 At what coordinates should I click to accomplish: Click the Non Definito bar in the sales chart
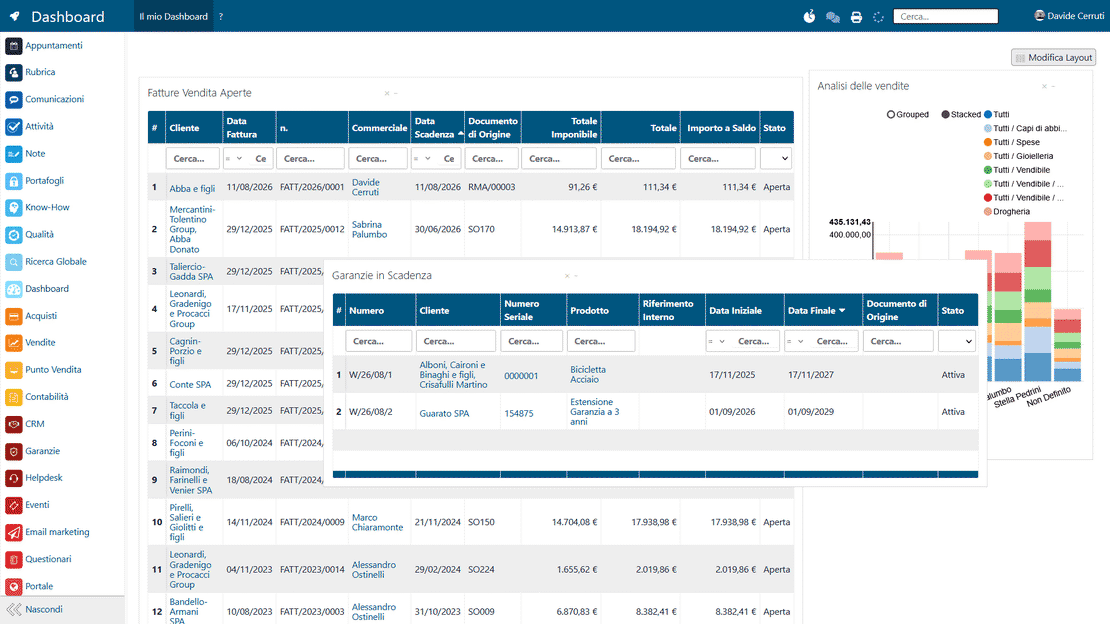1068,345
